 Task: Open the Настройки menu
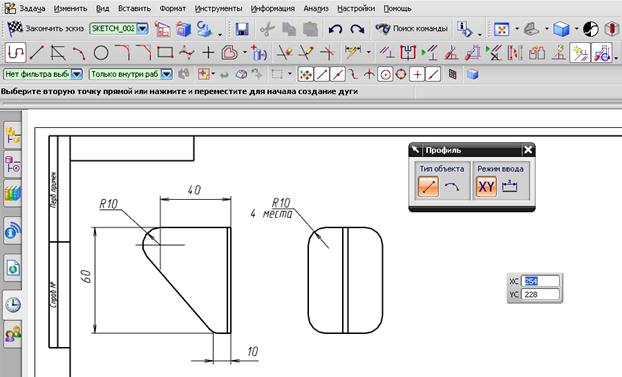(x=356, y=8)
